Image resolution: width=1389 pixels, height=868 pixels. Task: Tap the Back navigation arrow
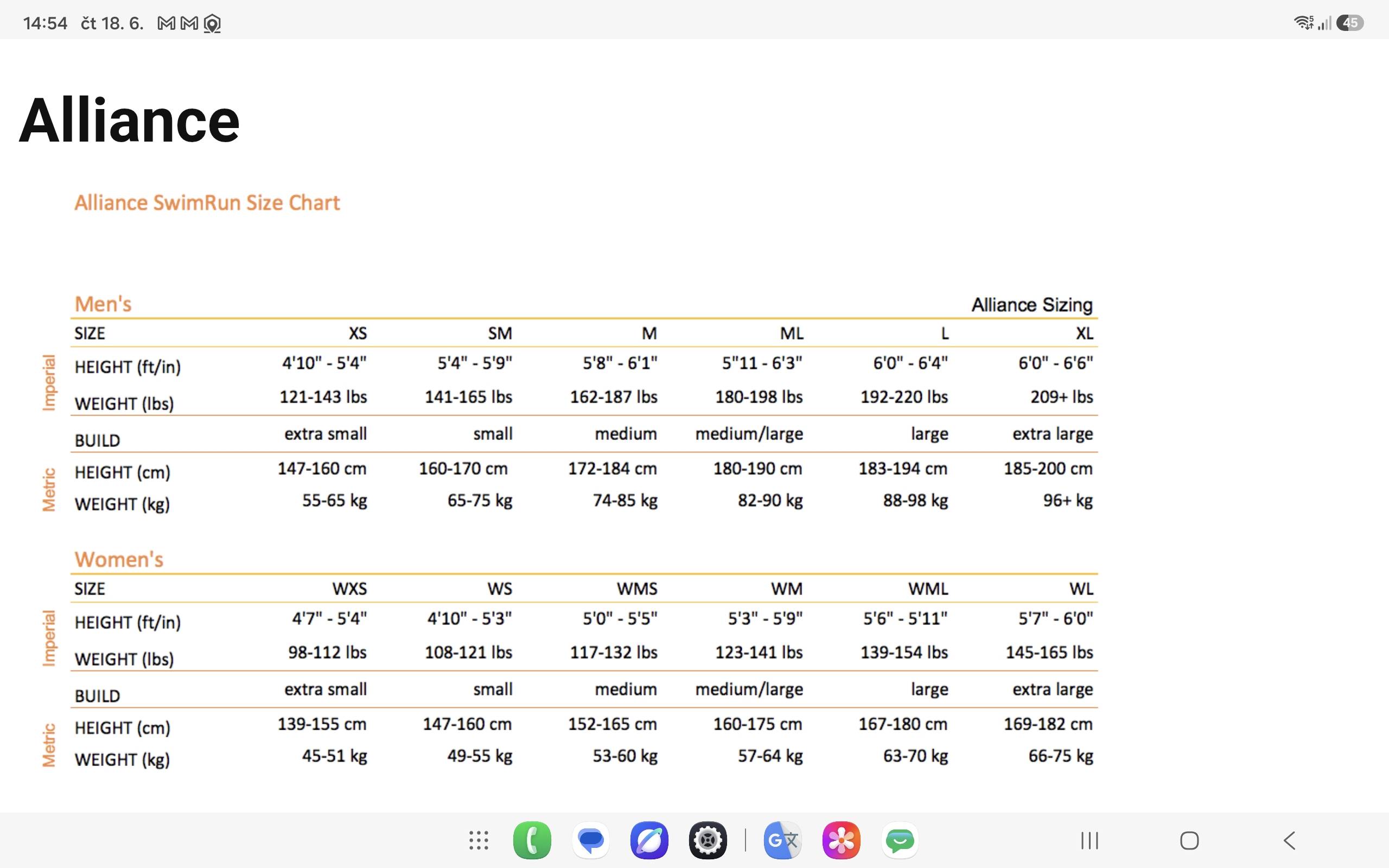[1289, 840]
